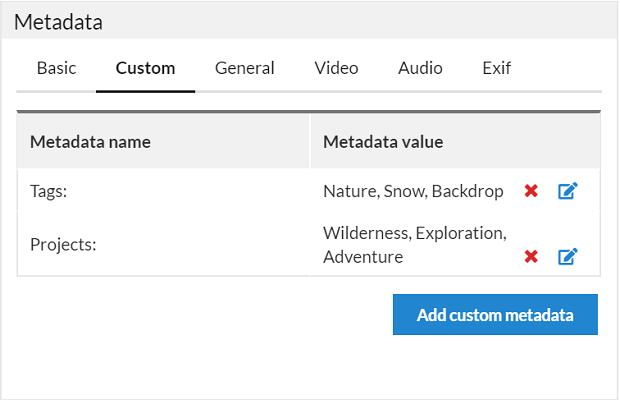Viewport: 620px width, 400px height.
Task: Click the word Backdrop in Tags value
Action: pos(468,191)
